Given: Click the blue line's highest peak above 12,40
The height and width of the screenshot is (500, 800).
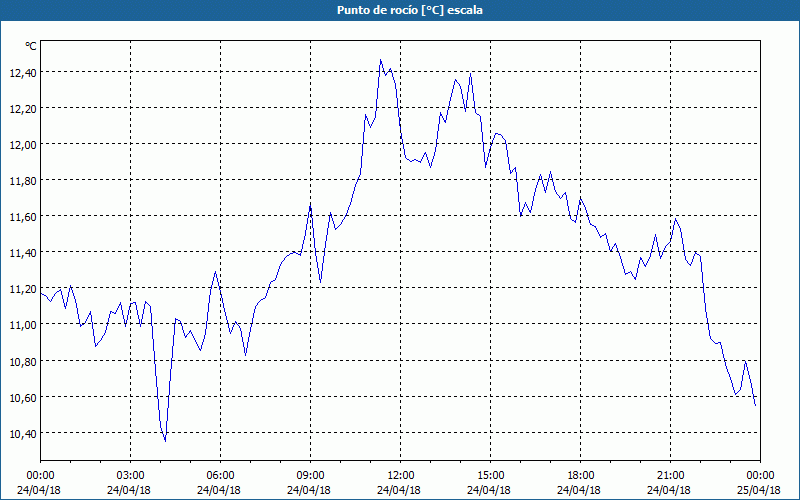Looking at the screenshot, I should click(x=381, y=60).
